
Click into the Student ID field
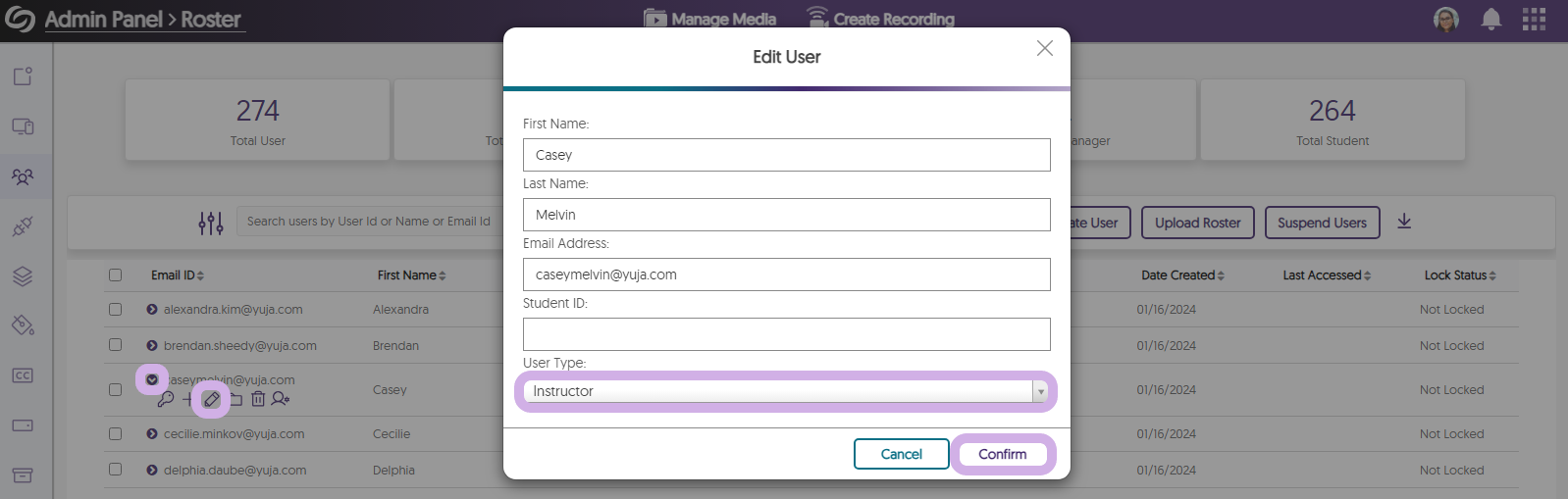[x=786, y=334]
